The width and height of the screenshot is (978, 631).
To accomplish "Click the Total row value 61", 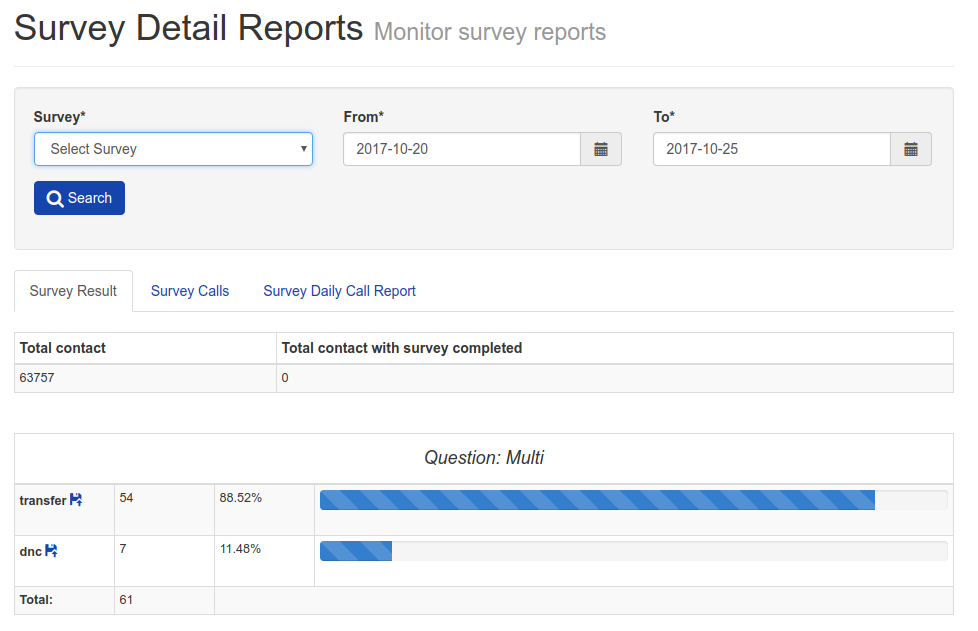I will point(126,600).
